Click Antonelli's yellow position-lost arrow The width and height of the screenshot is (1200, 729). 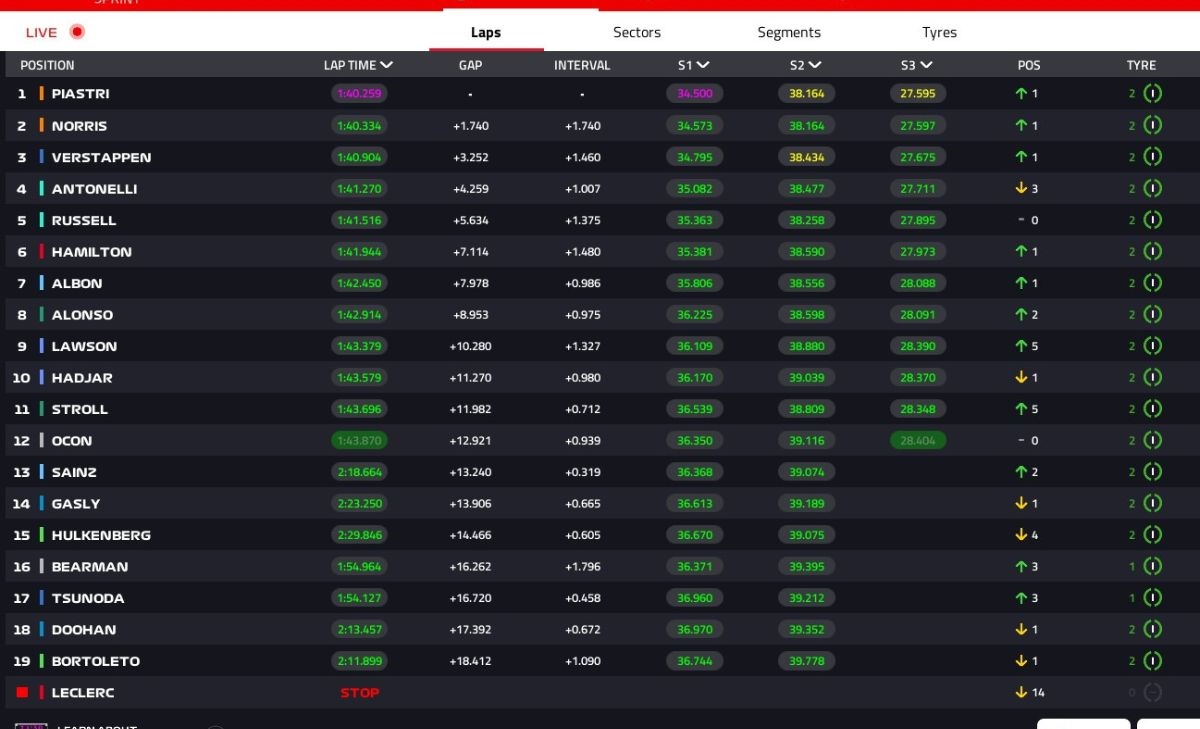1021,189
